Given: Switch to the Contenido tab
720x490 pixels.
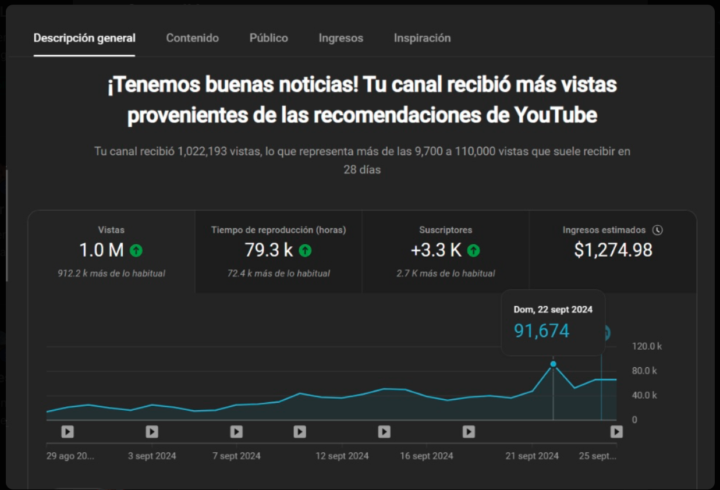Looking at the screenshot, I should (192, 38).
